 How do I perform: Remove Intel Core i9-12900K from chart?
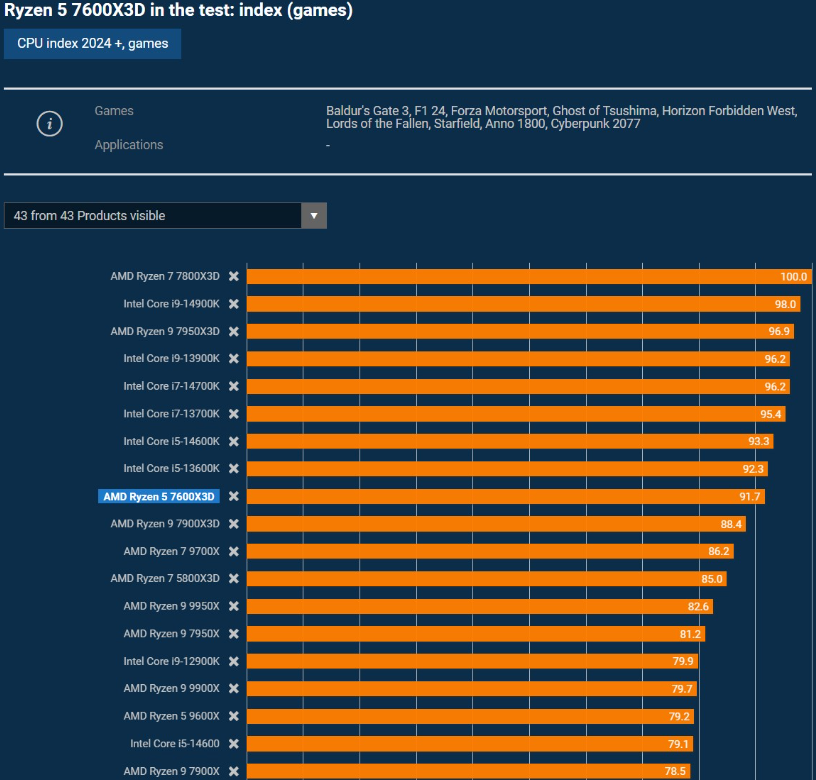[x=234, y=661]
